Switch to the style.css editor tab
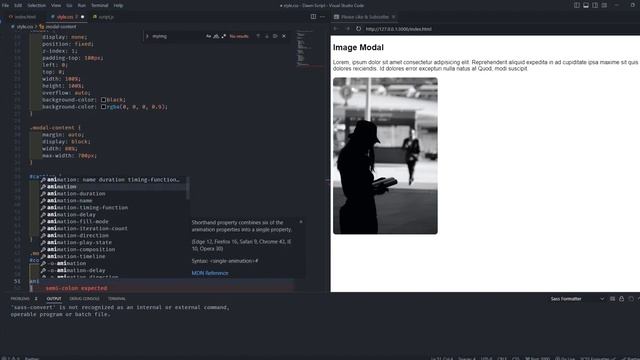The height and width of the screenshot is (360, 640). click(x=65, y=17)
